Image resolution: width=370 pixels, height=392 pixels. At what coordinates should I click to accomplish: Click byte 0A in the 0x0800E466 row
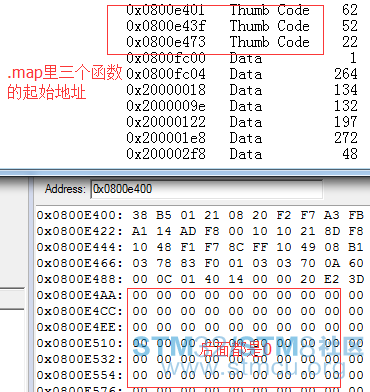coord(332,263)
